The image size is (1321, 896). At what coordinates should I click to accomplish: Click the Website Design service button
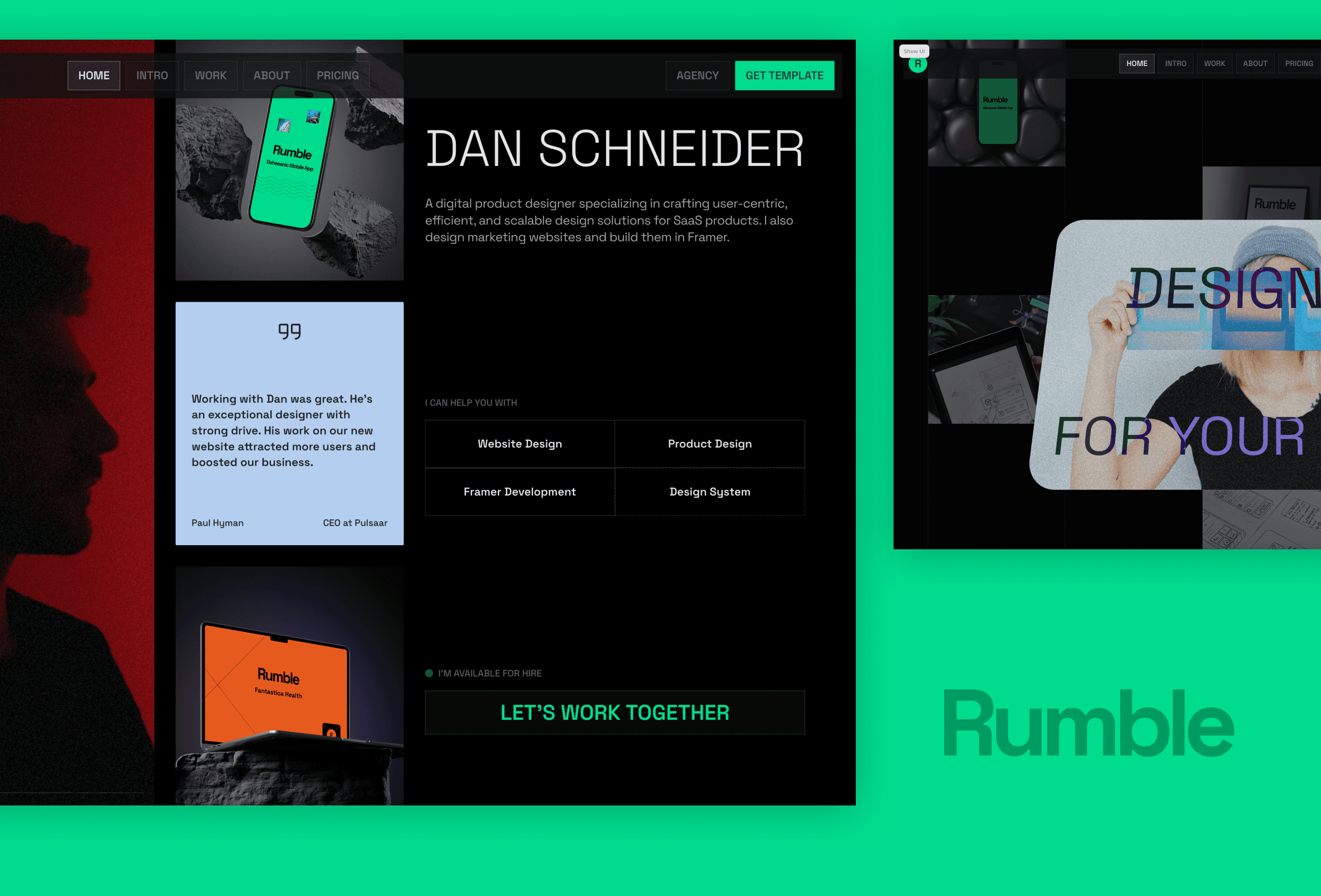click(519, 443)
